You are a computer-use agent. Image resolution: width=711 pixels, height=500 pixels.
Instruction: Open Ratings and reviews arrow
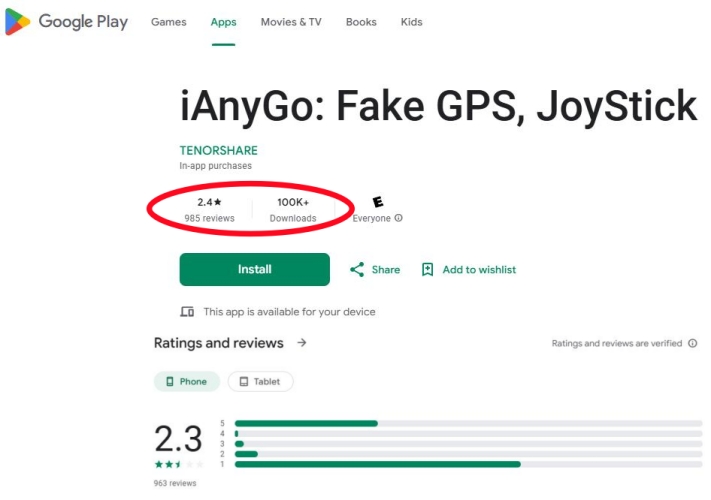coord(302,343)
